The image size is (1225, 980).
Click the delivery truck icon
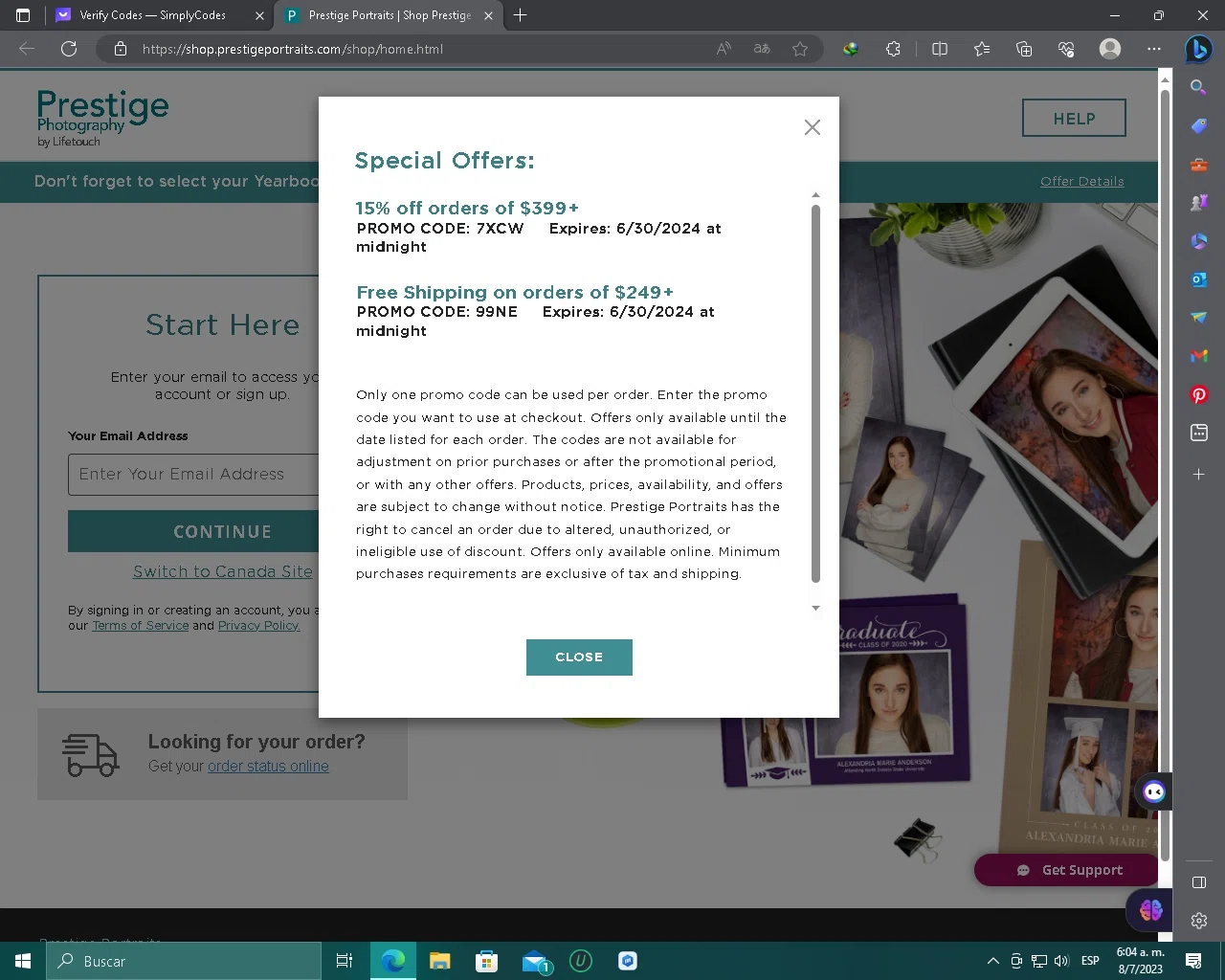(90, 755)
